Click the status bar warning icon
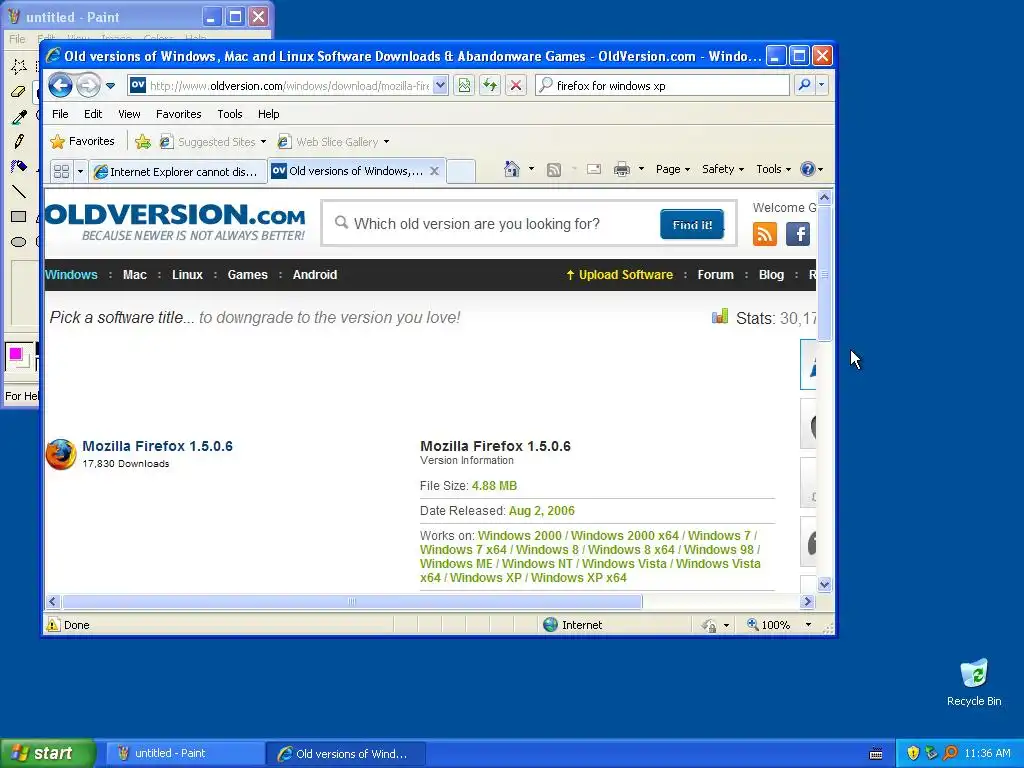Screen dimensions: 1024x768 (53, 625)
